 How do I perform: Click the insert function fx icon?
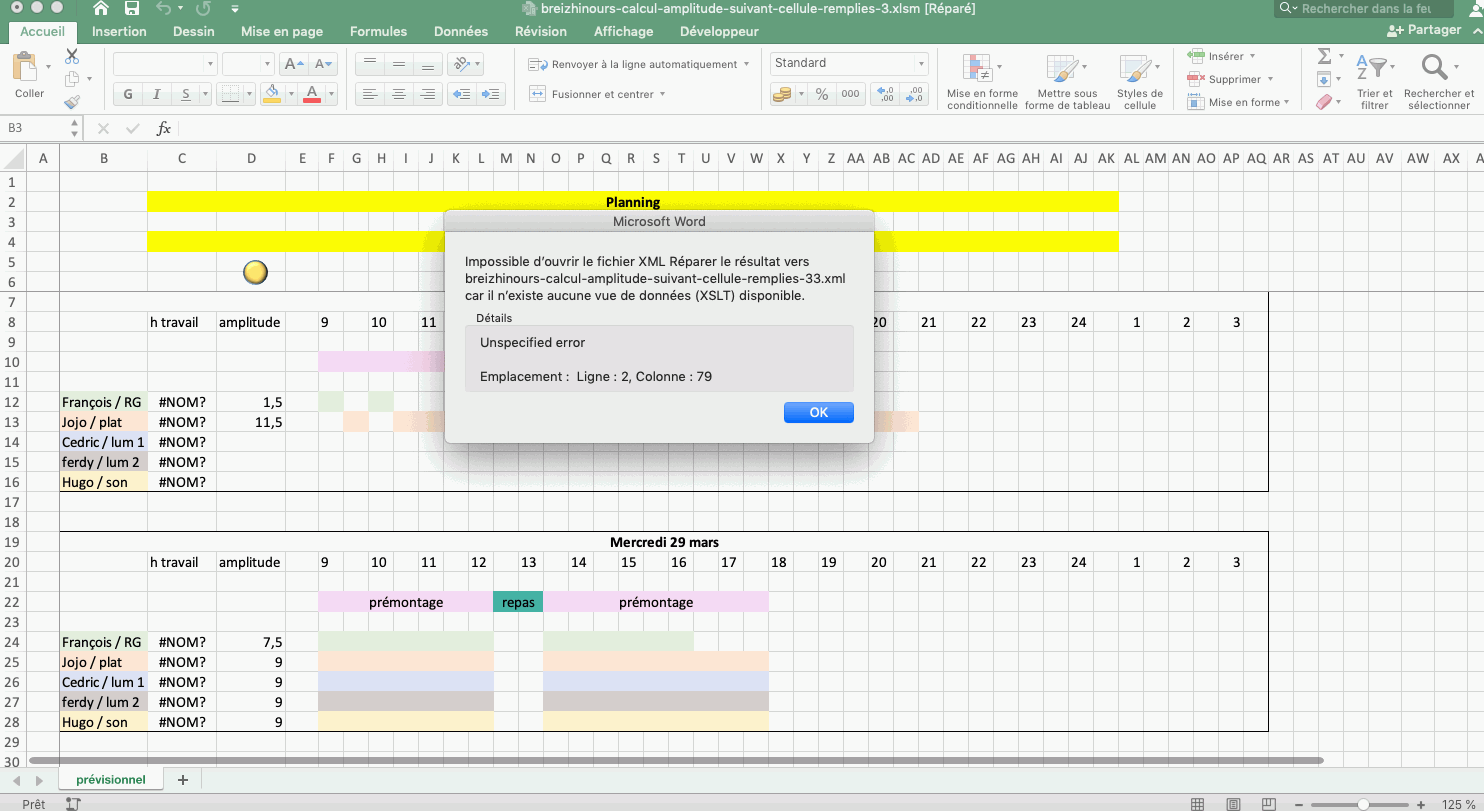164,129
